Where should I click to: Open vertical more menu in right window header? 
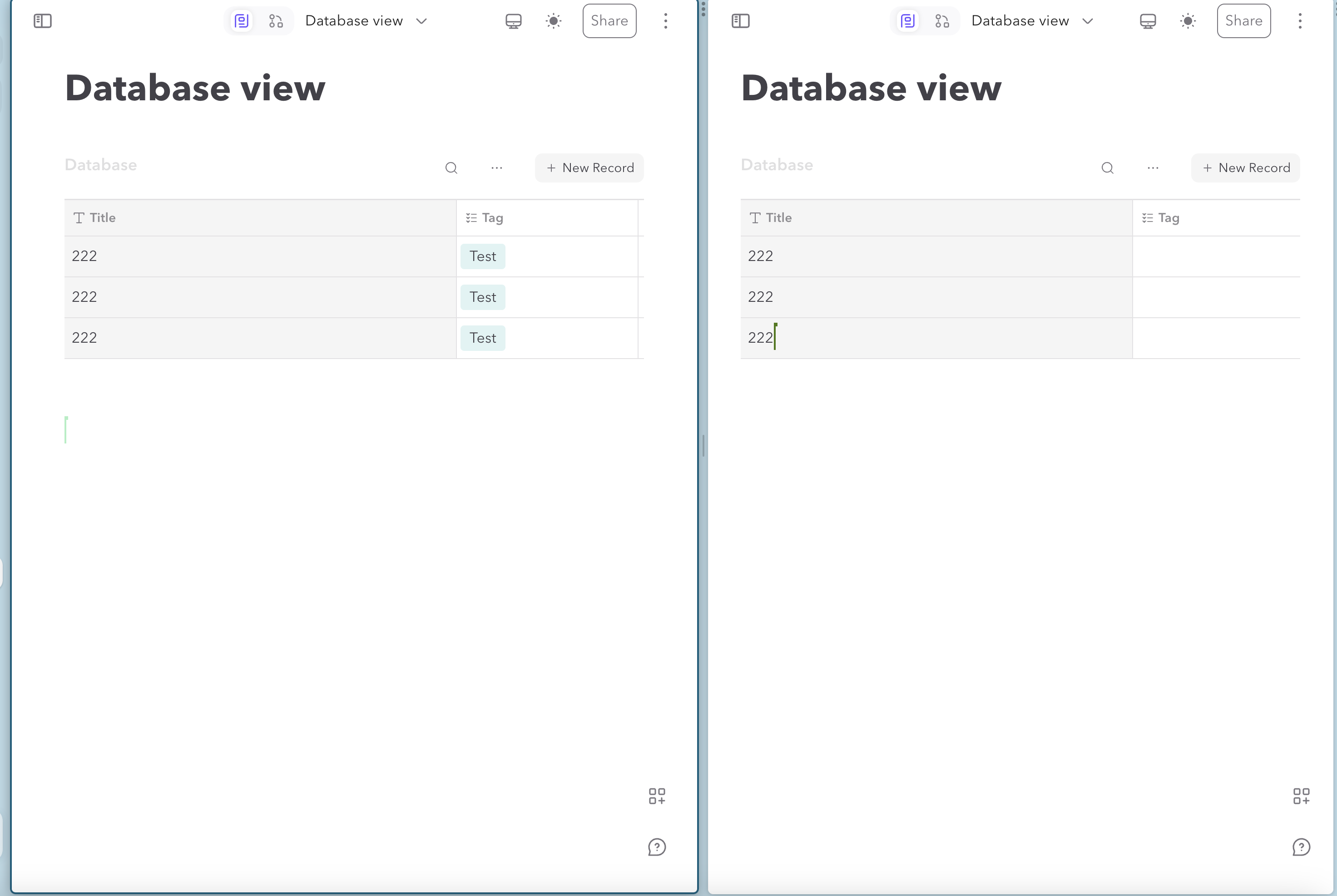pos(1300,21)
